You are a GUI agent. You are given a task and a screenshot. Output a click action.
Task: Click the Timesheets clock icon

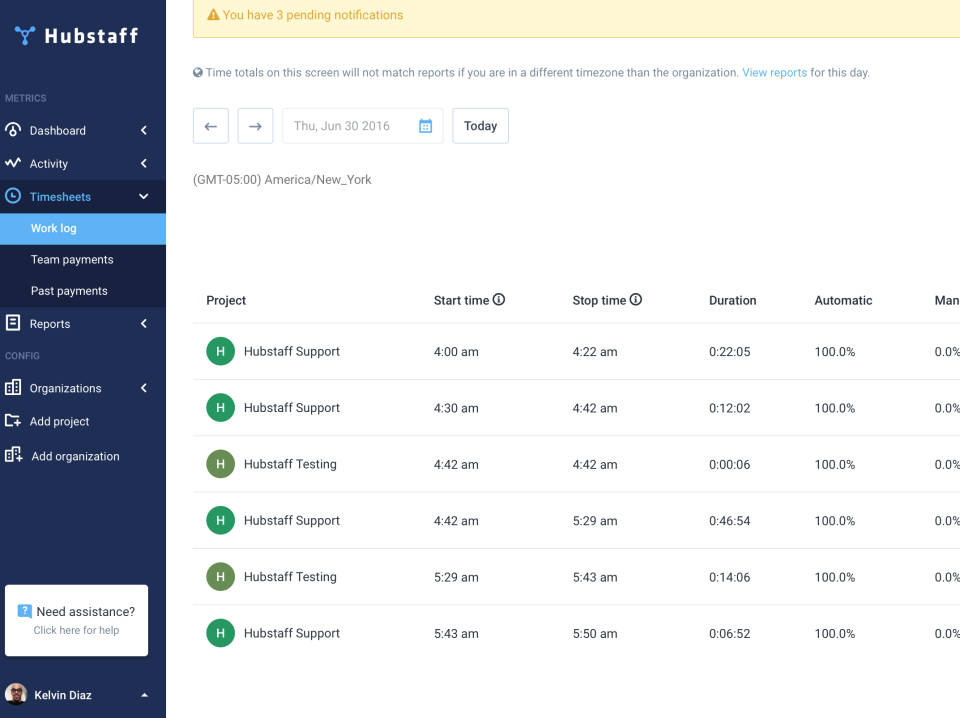pos(13,196)
